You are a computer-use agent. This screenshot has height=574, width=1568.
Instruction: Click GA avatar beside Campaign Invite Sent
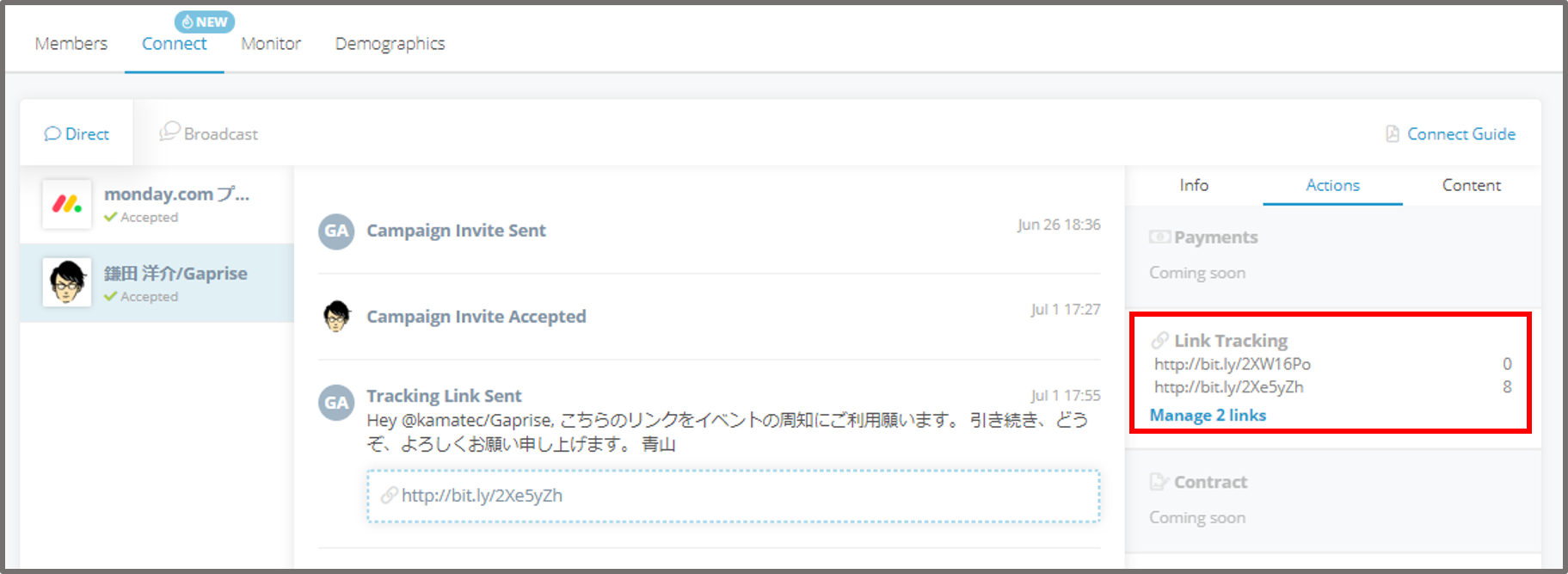tap(336, 231)
